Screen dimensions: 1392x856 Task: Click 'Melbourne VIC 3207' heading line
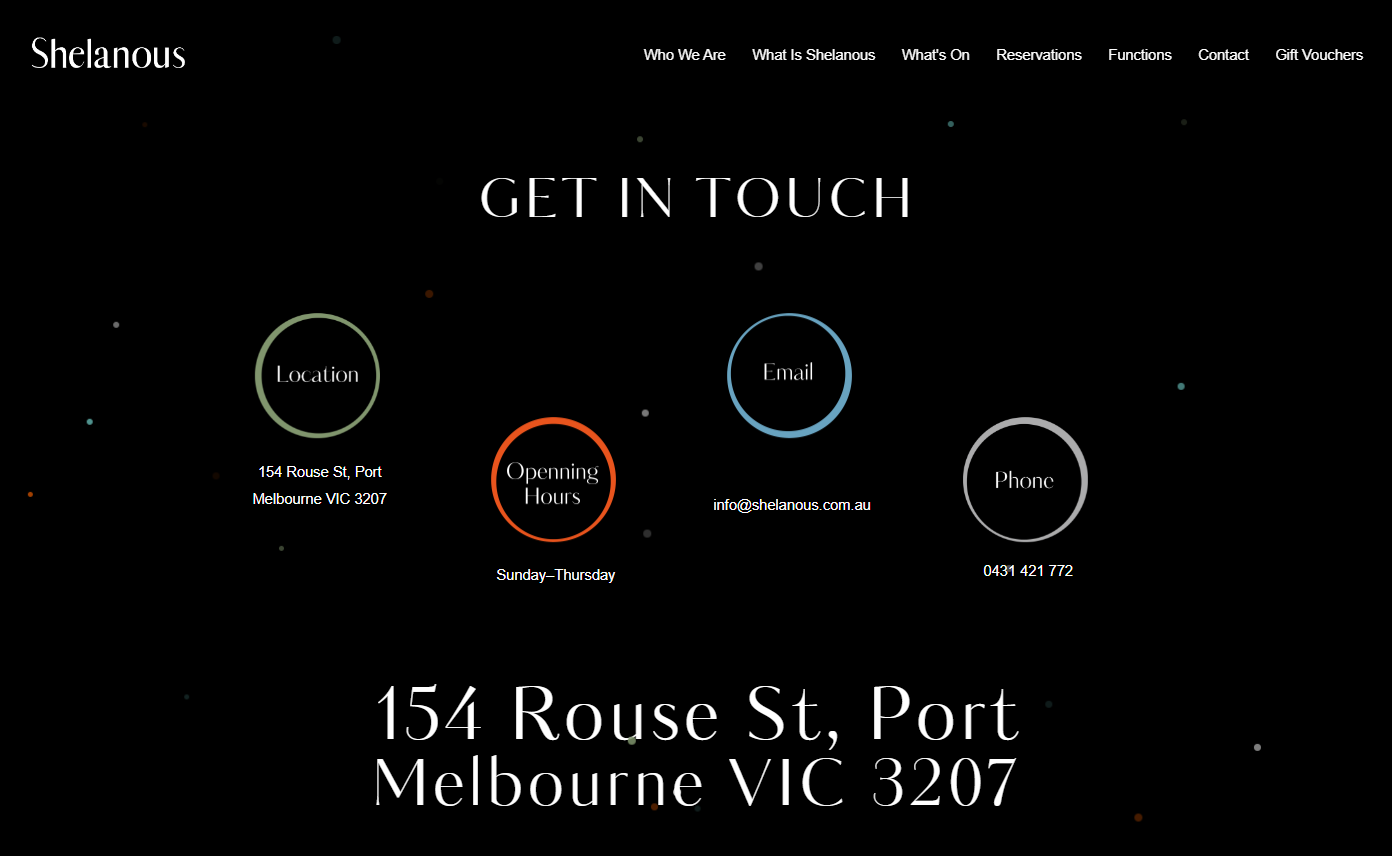coord(696,781)
